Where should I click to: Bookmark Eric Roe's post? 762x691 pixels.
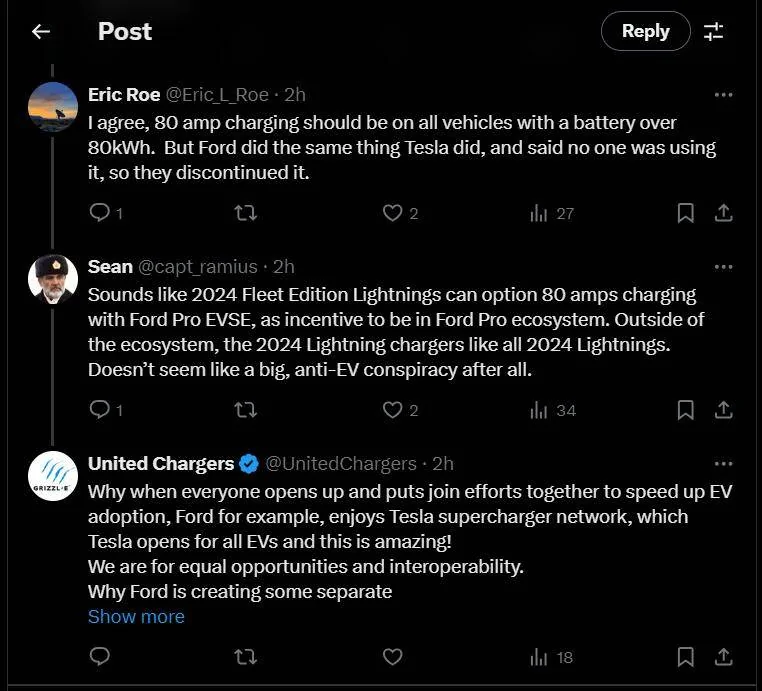(686, 213)
